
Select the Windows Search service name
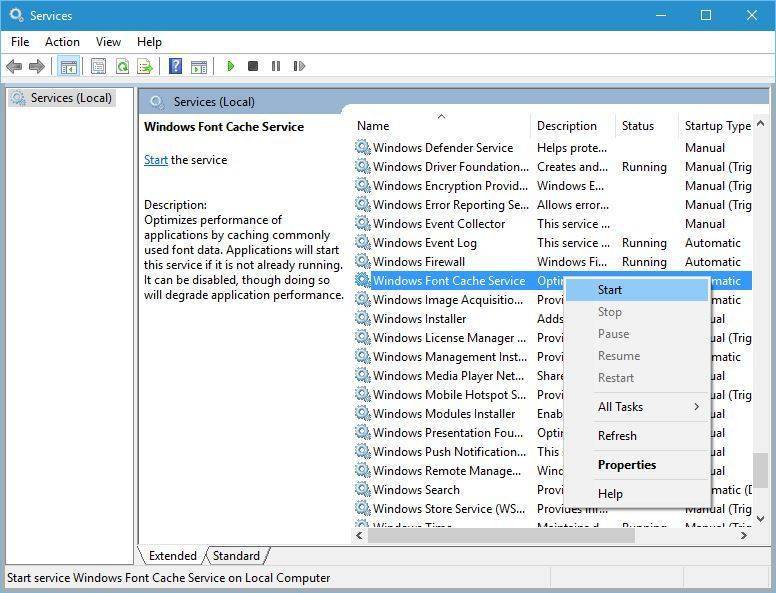[416, 490]
